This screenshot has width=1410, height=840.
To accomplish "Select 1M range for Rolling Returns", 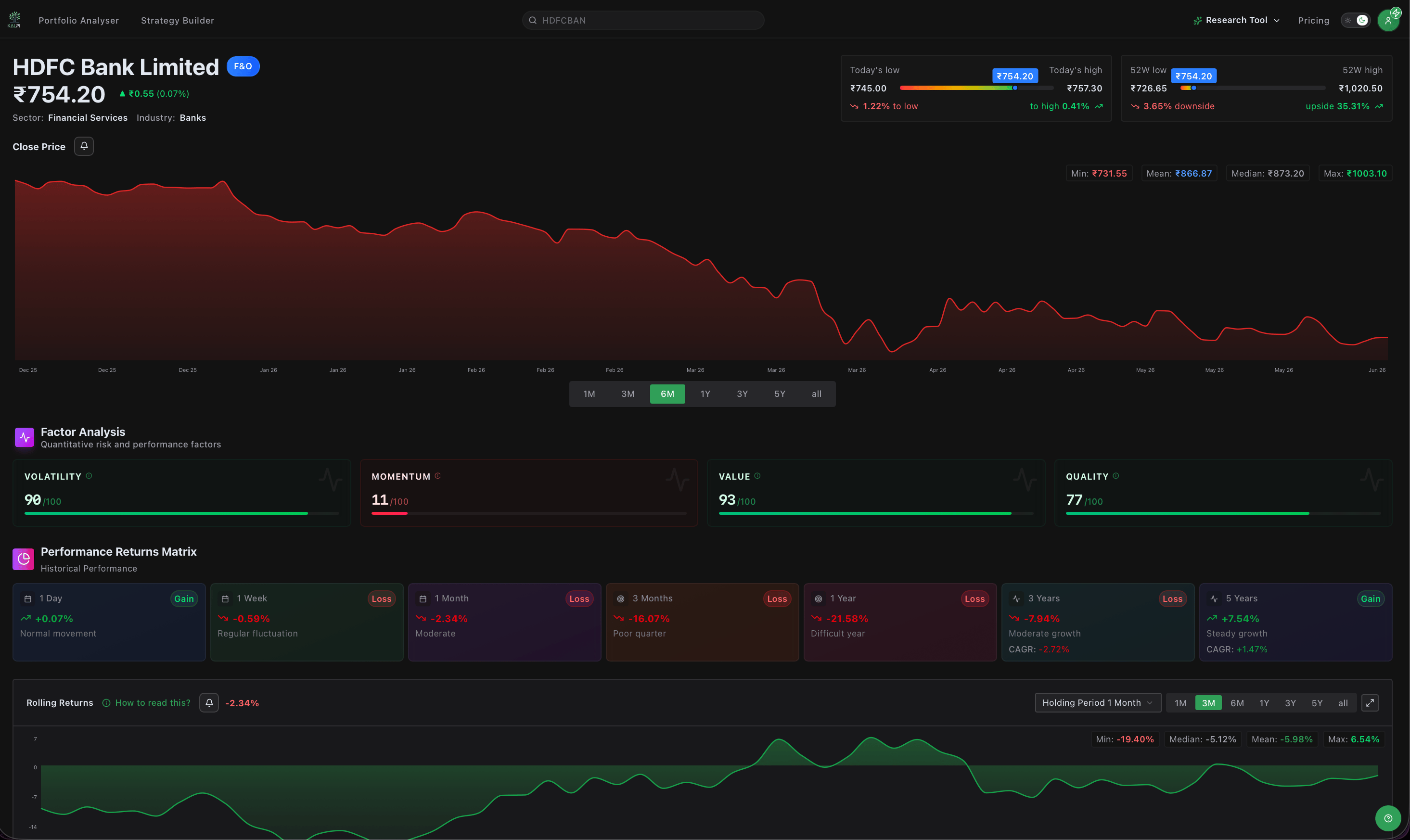I will 1180,703.
